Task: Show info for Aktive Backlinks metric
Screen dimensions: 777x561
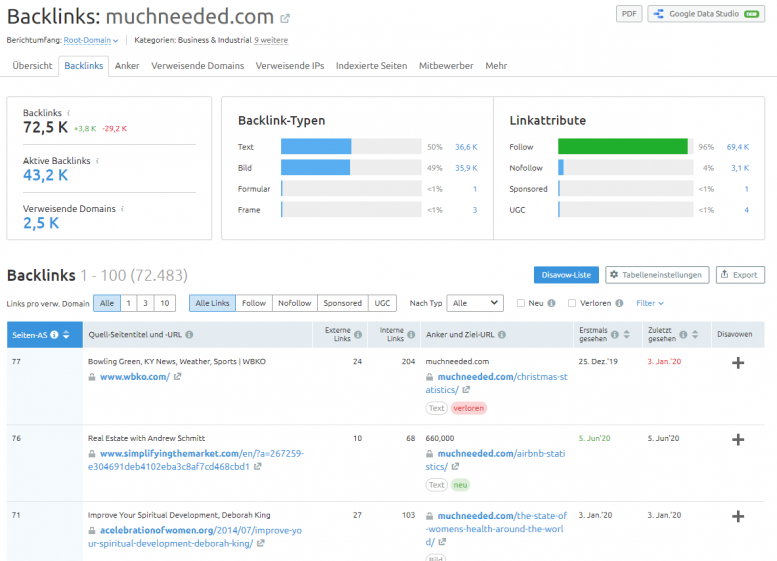Action: point(97,161)
